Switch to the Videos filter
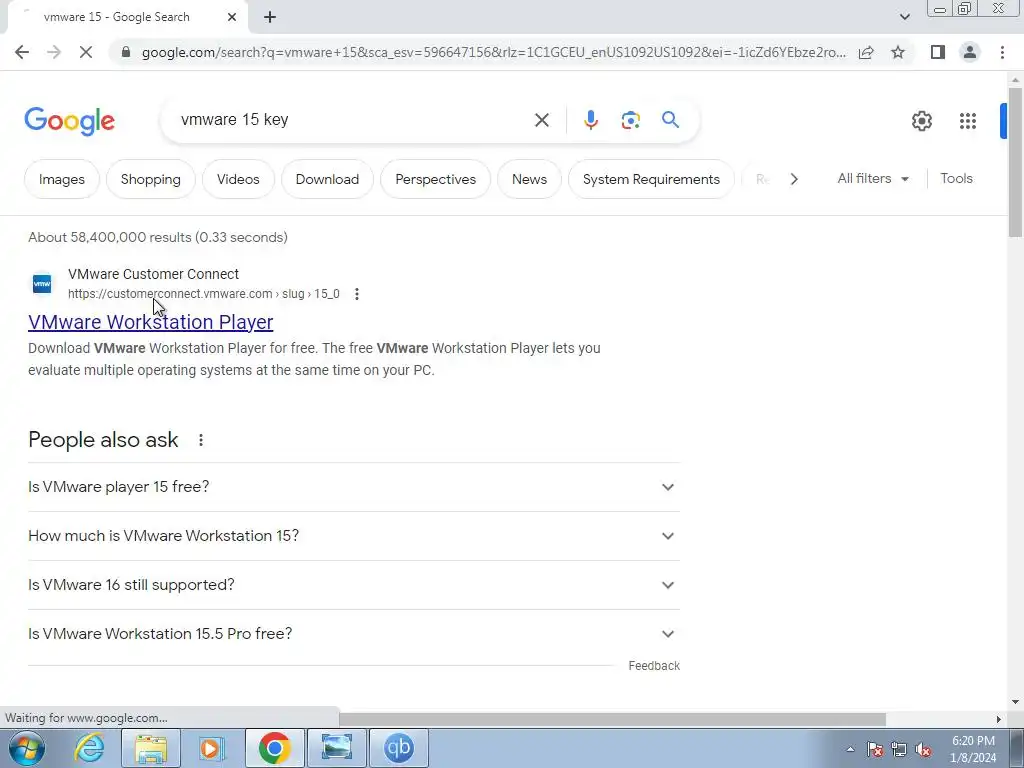This screenshot has width=1024, height=768. [238, 179]
